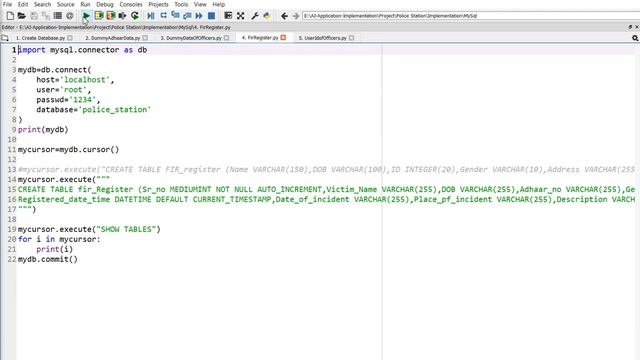Maximize current pane icon
Screen dimensions: 640x360
228,16
